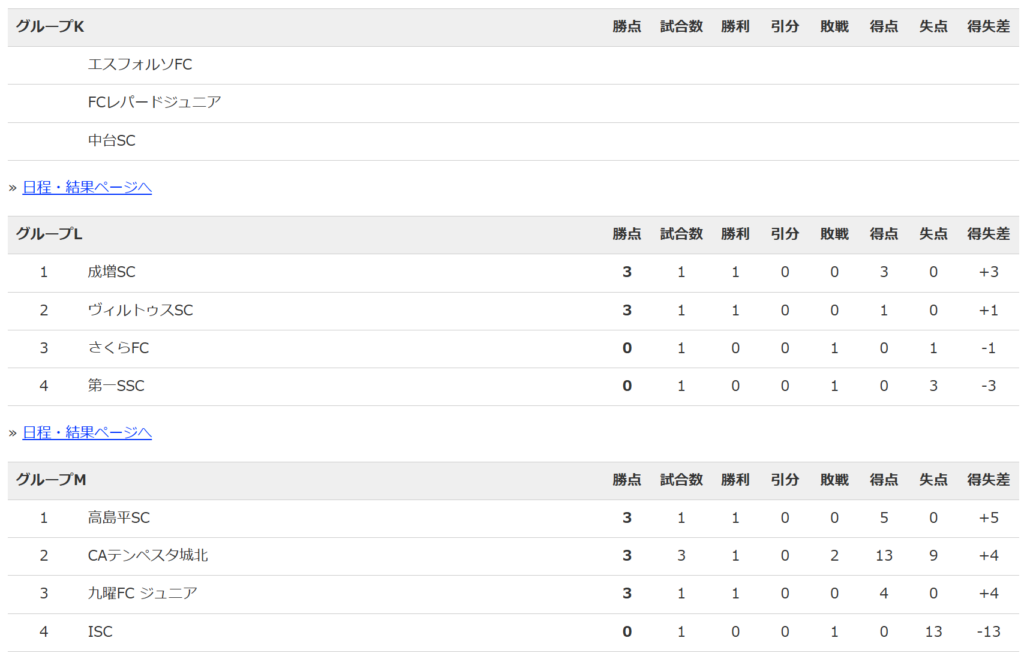This screenshot has height=659, width=1024.
Task: Click the 中台SC team name
Action: point(111,141)
